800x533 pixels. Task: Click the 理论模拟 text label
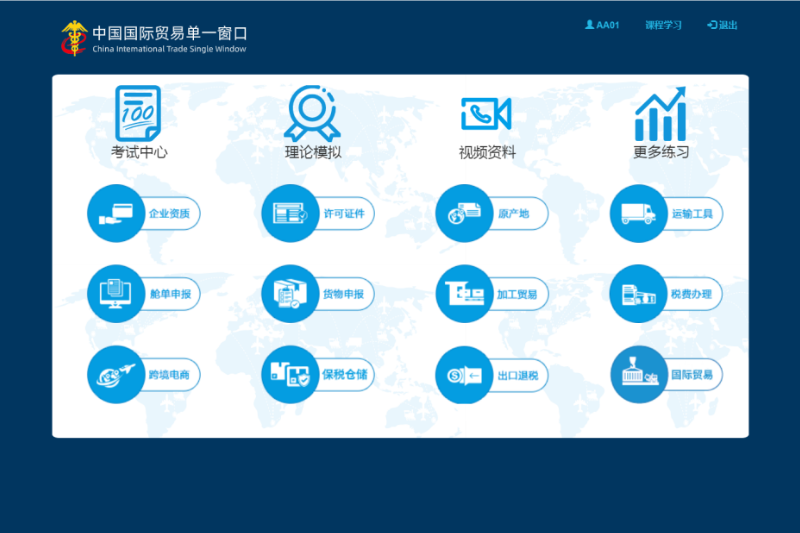click(x=313, y=152)
